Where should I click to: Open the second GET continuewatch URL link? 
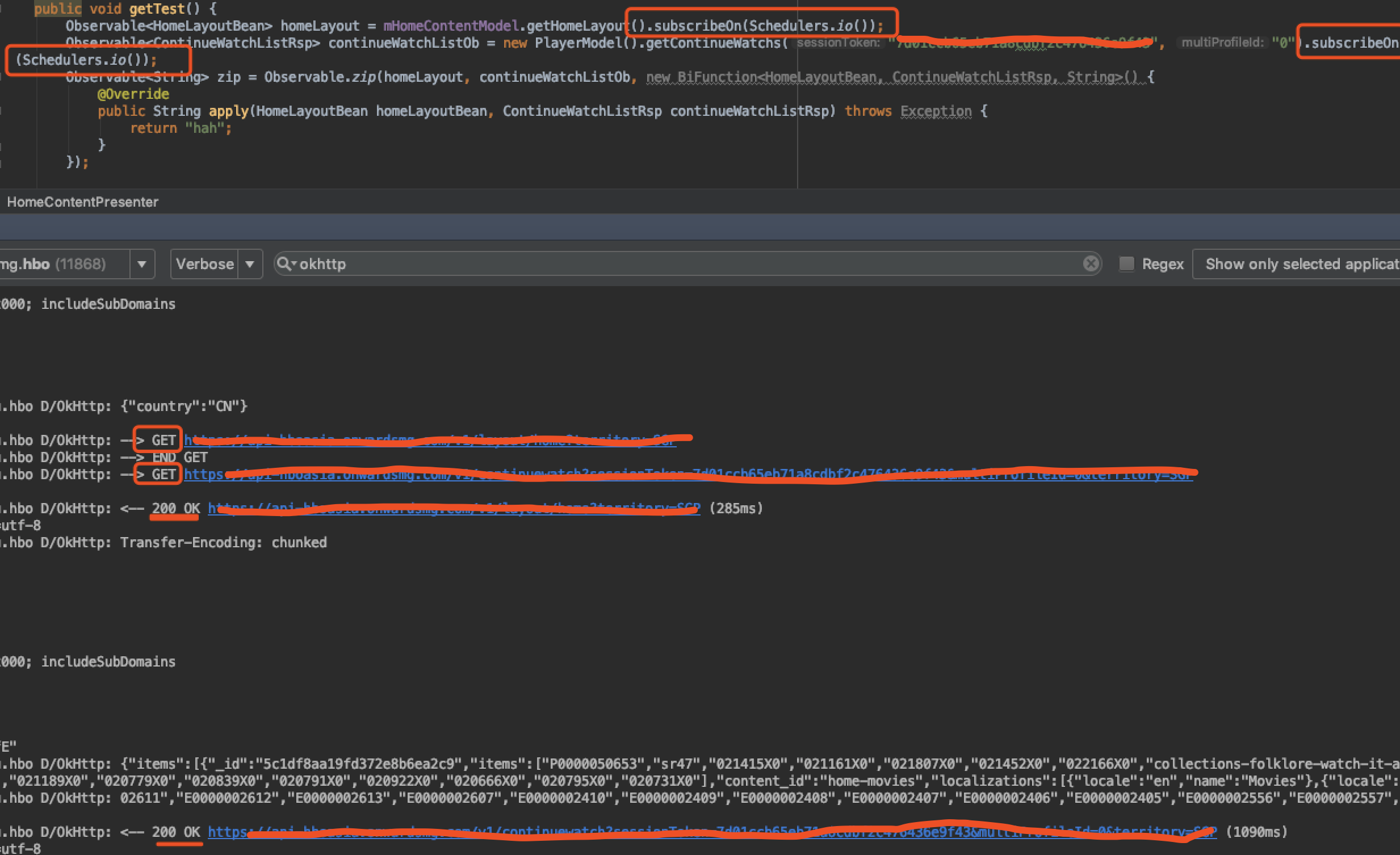688,475
